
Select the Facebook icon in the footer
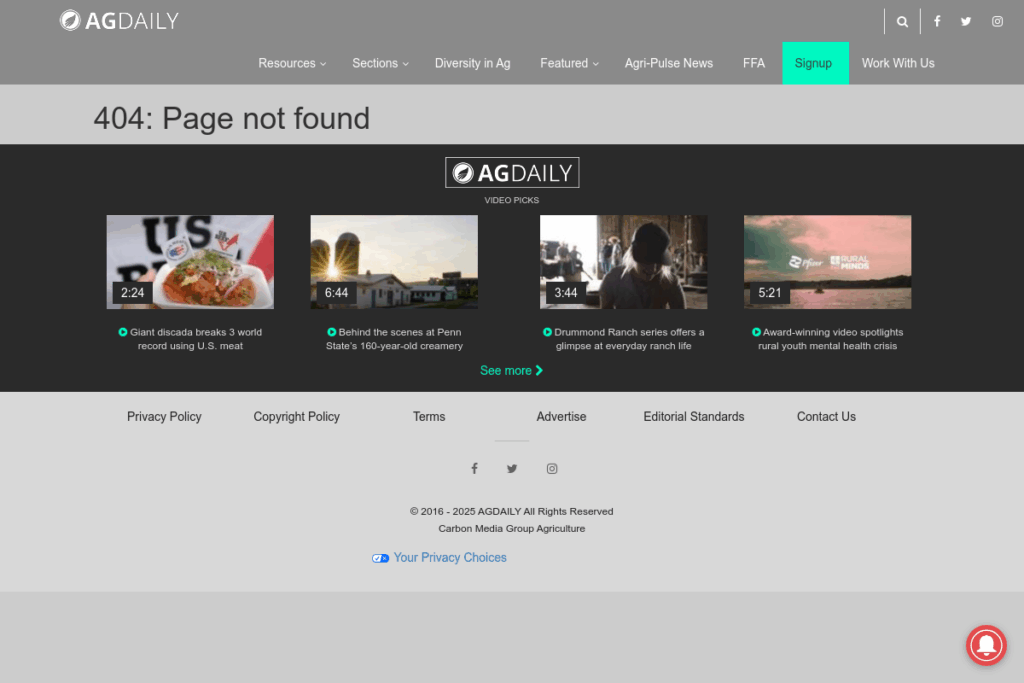click(x=474, y=468)
